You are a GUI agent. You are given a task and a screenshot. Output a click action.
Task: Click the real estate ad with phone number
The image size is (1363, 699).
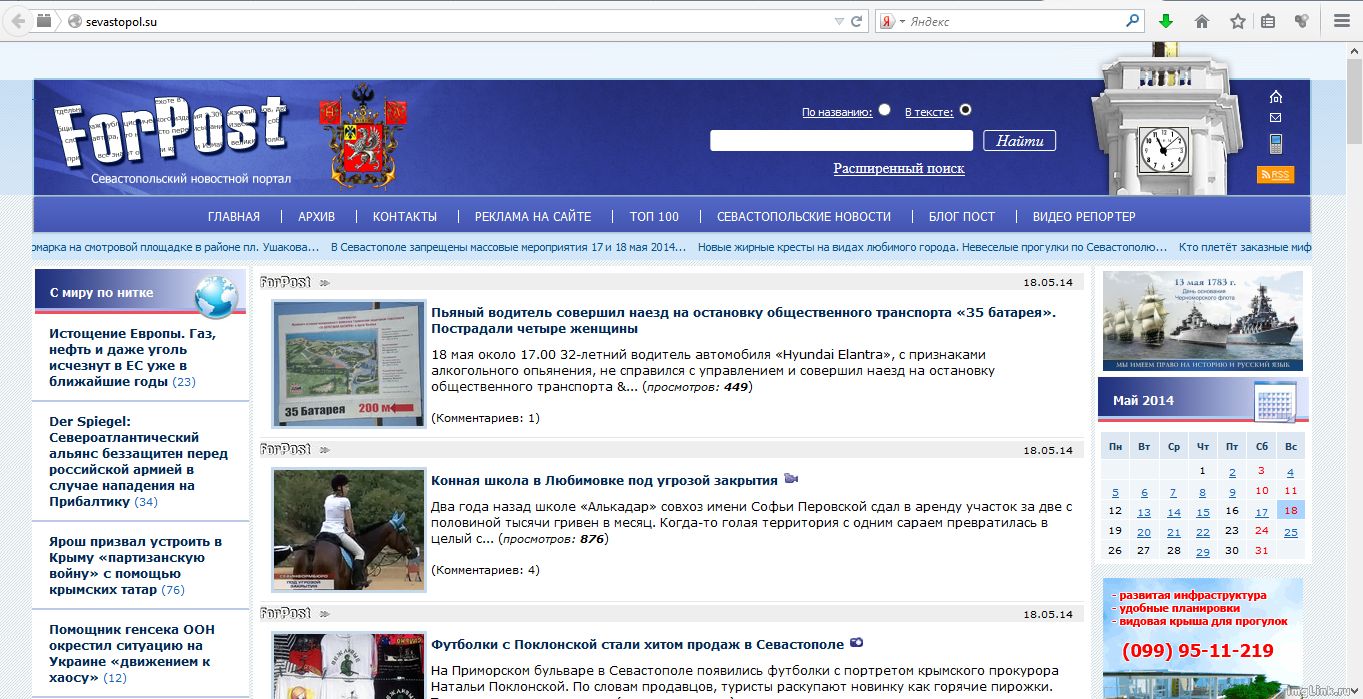pyautogui.click(x=1203, y=638)
